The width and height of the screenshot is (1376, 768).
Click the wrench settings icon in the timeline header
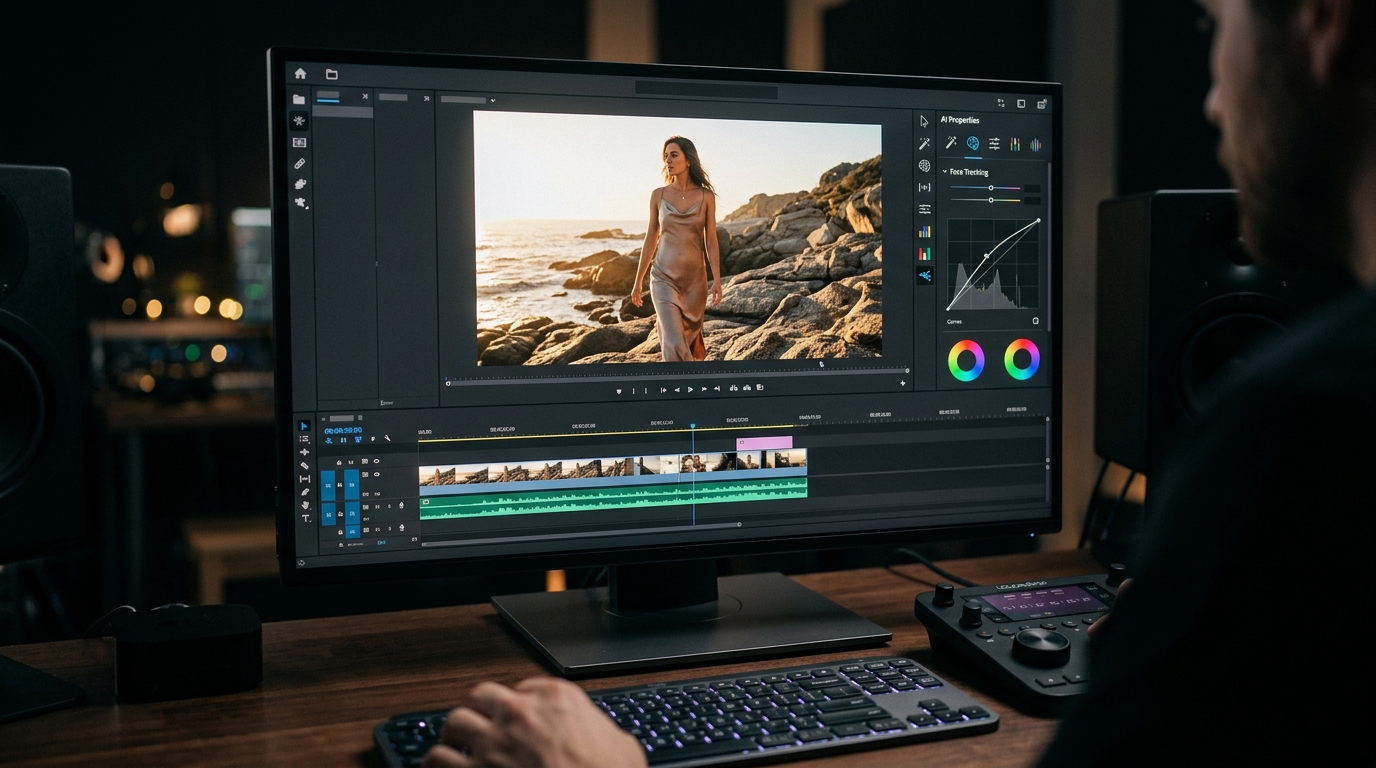388,438
